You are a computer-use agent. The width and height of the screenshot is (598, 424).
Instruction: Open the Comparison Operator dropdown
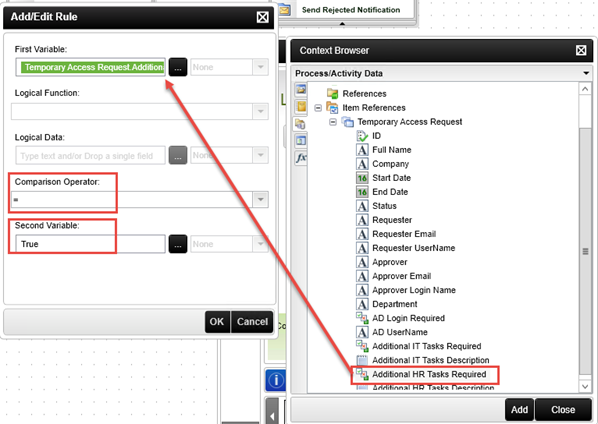click(260, 199)
